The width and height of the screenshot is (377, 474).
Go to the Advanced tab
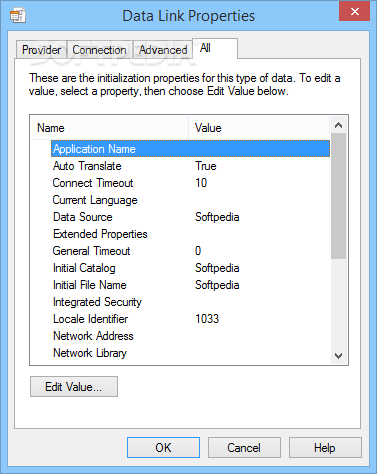click(163, 50)
